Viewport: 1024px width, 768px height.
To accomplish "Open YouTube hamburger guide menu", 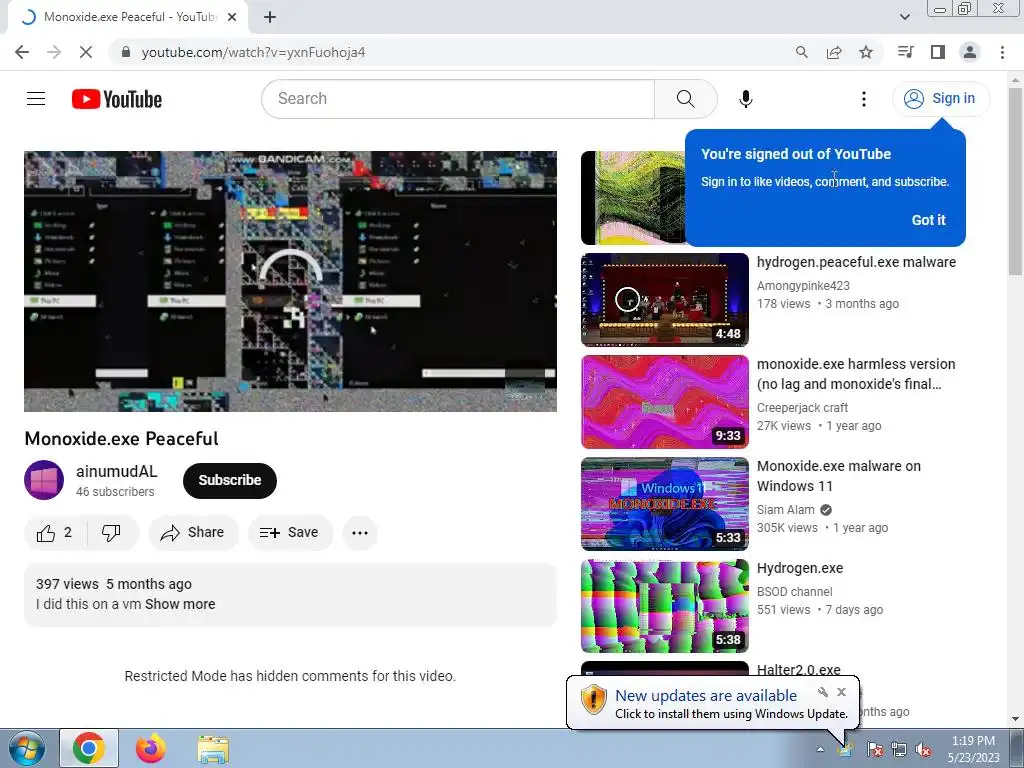I will point(36,99).
